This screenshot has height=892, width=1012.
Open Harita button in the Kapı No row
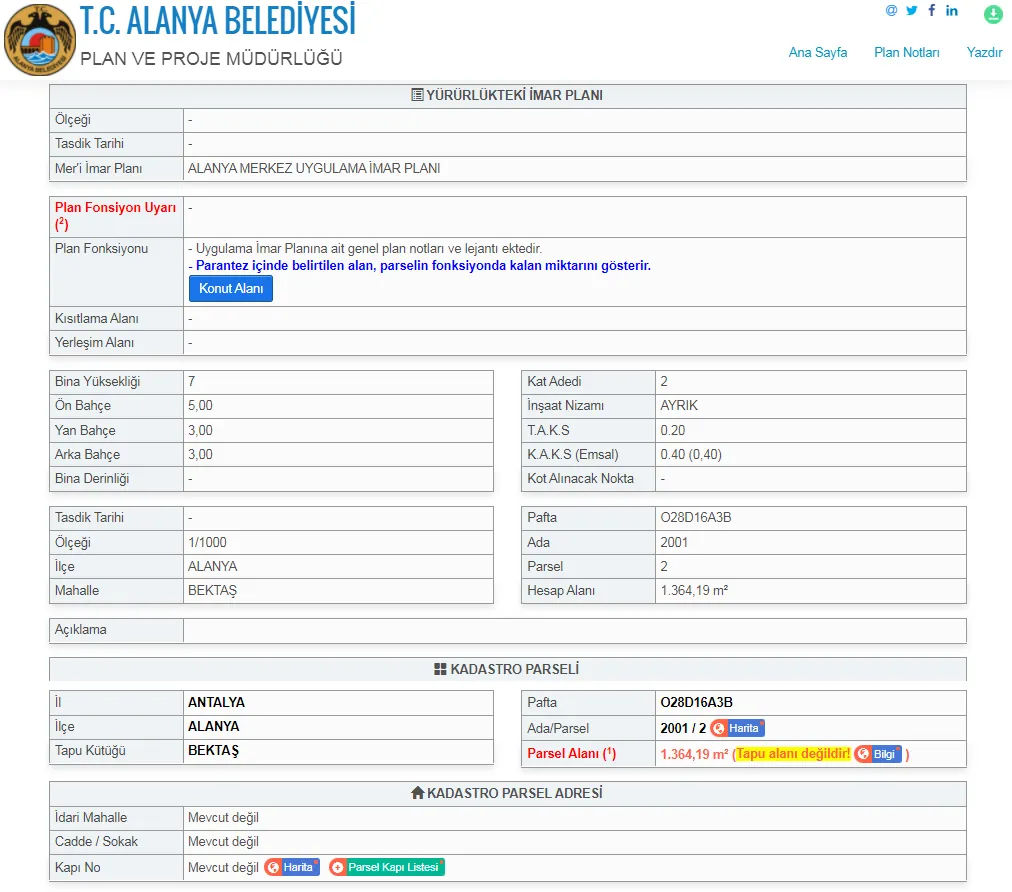point(292,867)
